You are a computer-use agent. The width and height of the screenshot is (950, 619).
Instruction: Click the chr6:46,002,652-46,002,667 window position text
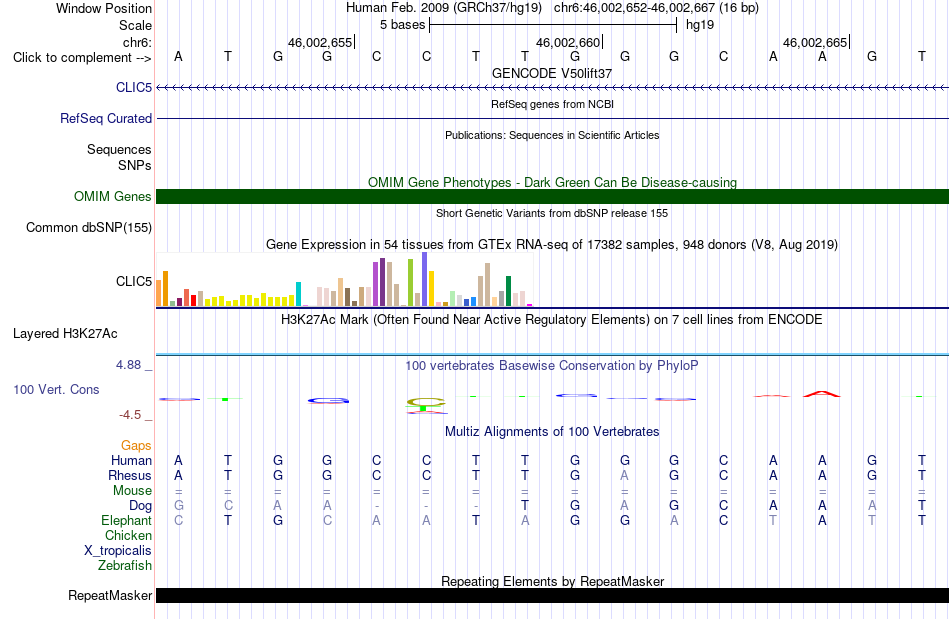pyautogui.click(x=656, y=8)
